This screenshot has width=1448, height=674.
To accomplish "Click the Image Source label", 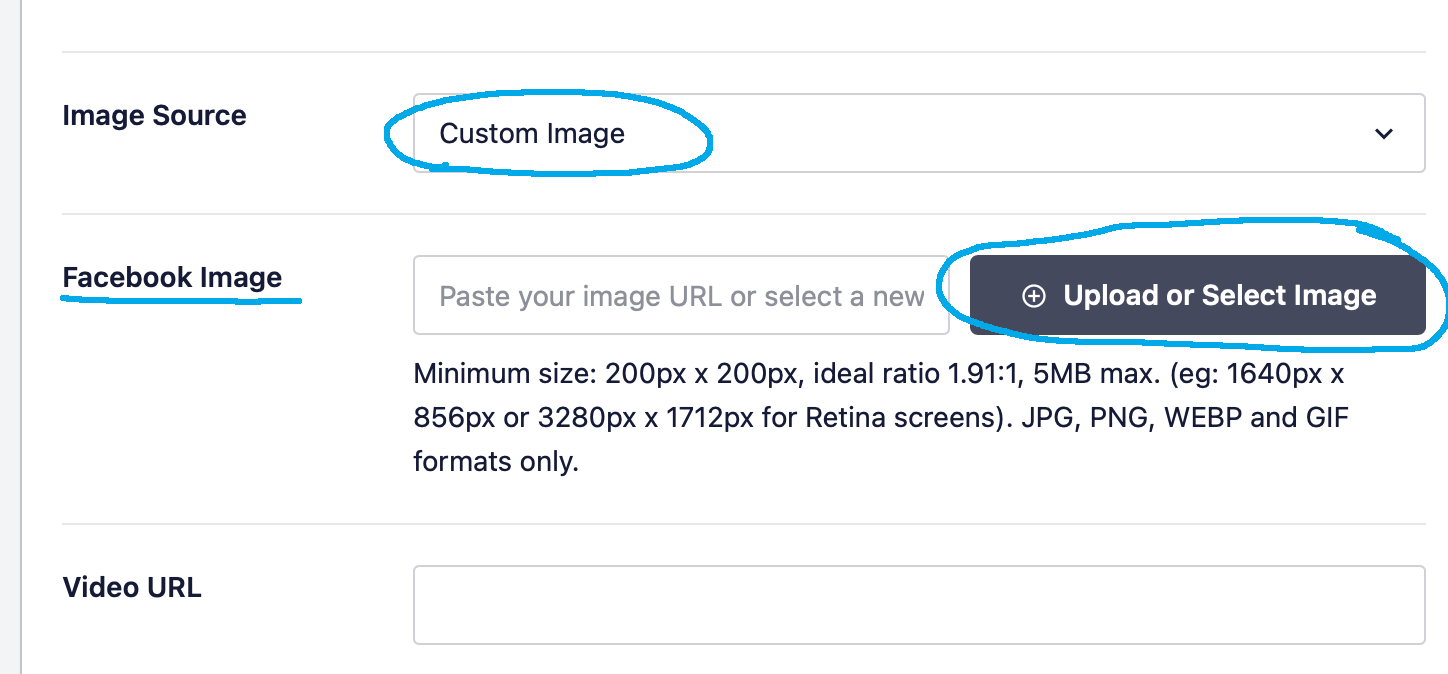I will tap(154, 115).
